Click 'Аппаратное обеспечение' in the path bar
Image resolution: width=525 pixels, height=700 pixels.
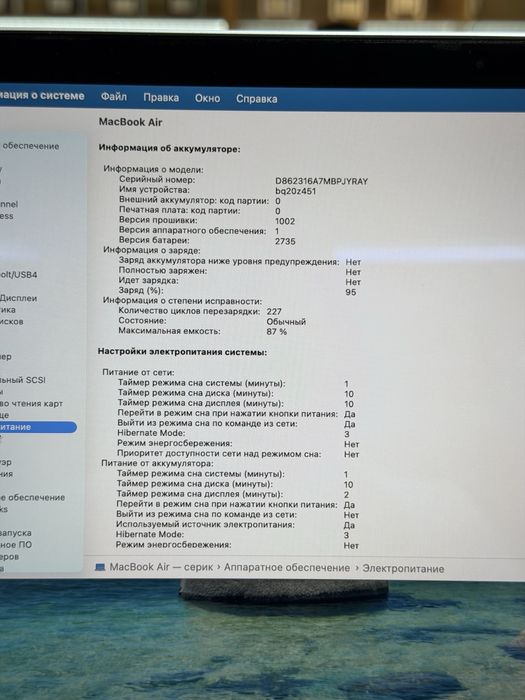point(287,568)
